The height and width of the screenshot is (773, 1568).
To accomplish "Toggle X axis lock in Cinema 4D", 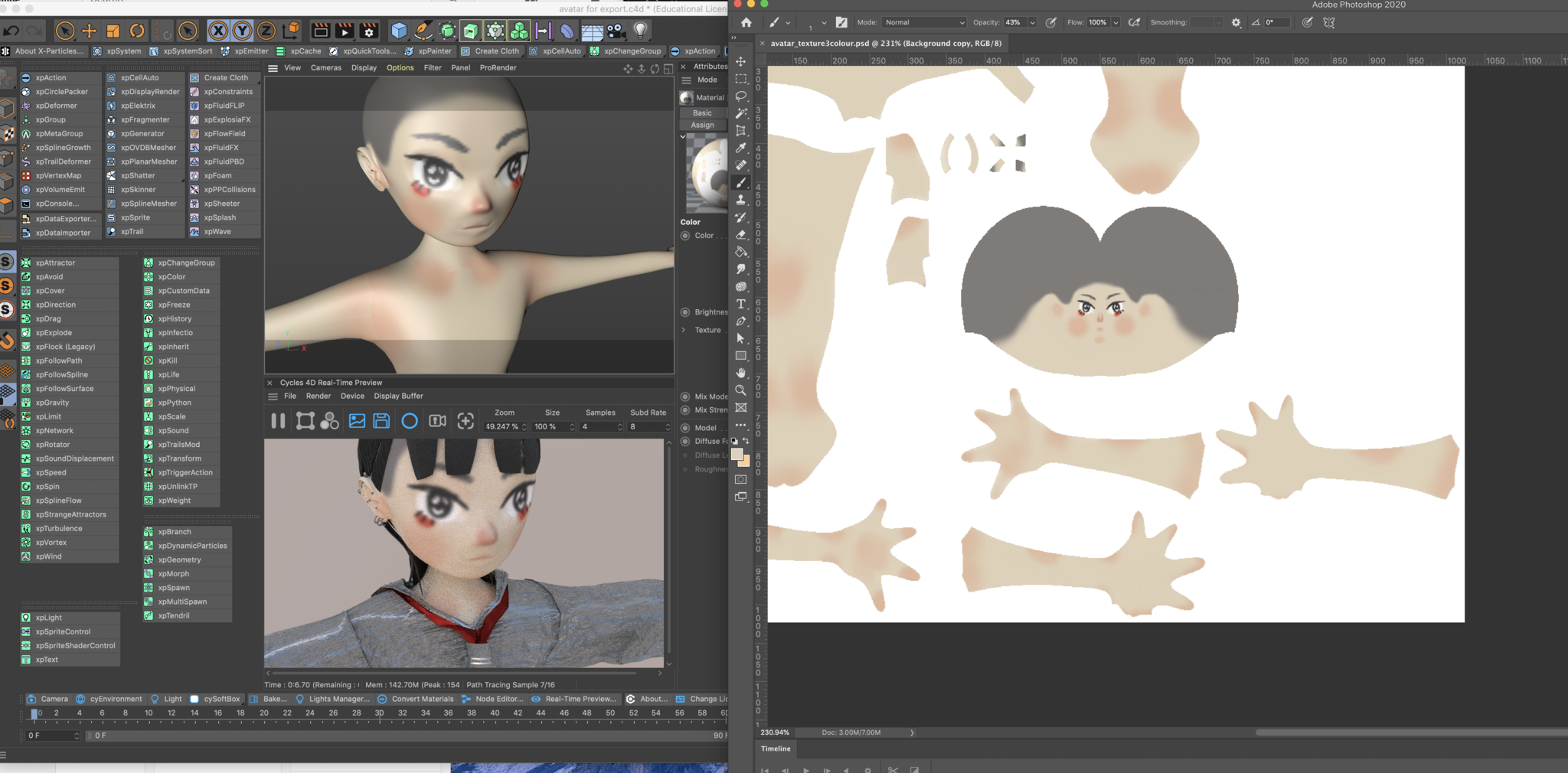I will (x=218, y=31).
